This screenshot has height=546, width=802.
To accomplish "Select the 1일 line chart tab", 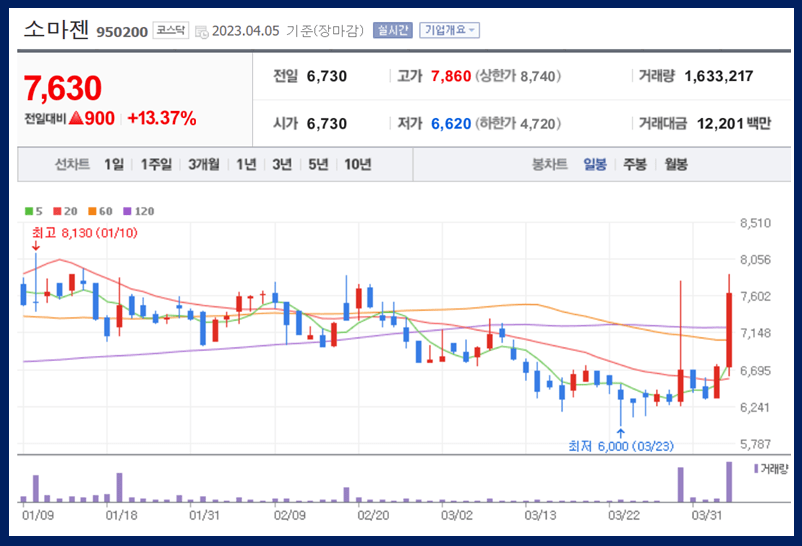I will [114, 164].
